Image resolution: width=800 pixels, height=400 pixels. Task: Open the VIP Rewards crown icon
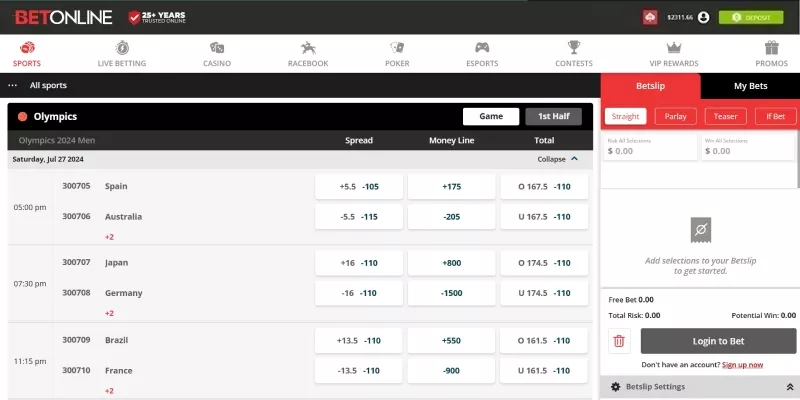point(674,48)
